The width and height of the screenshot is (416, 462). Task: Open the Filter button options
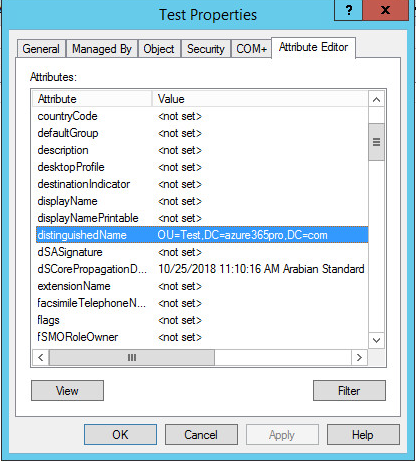tap(349, 390)
